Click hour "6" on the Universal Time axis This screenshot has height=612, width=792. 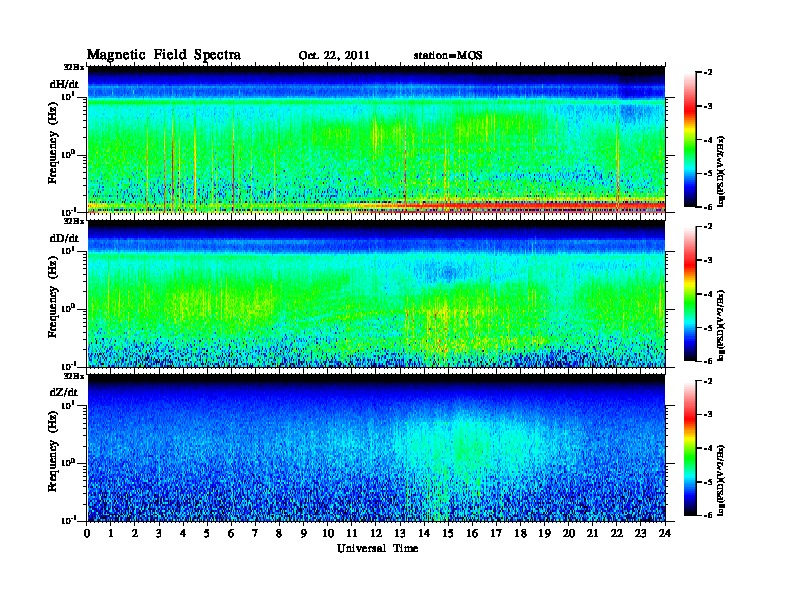(231, 533)
